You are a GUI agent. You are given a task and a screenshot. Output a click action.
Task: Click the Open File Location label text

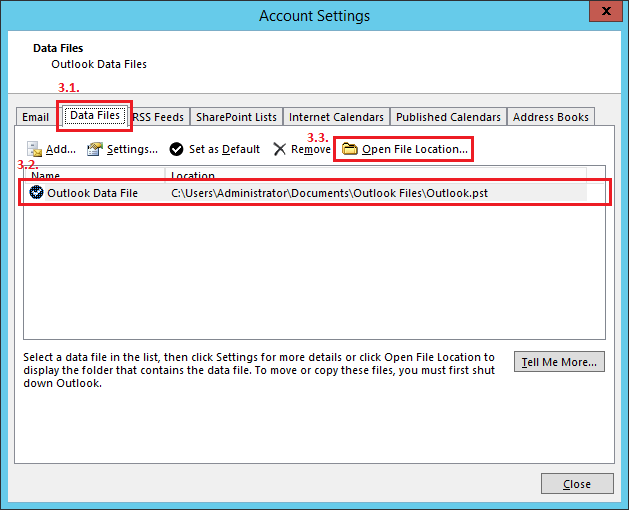pyautogui.click(x=414, y=149)
